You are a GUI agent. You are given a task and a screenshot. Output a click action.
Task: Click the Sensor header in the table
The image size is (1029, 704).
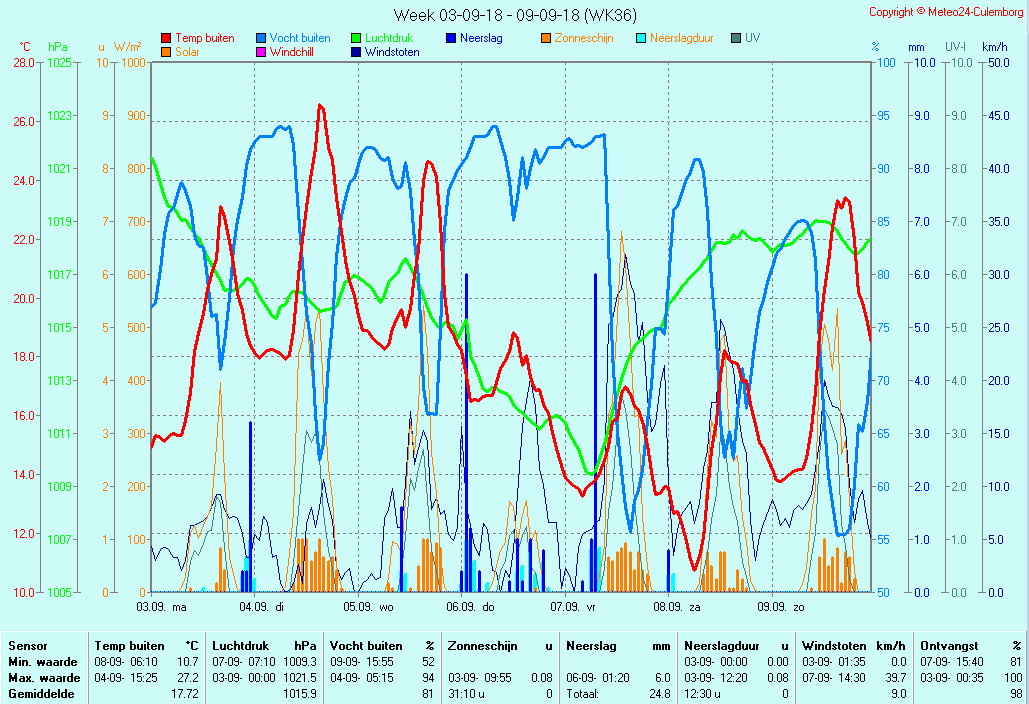(x=27, y=646)
